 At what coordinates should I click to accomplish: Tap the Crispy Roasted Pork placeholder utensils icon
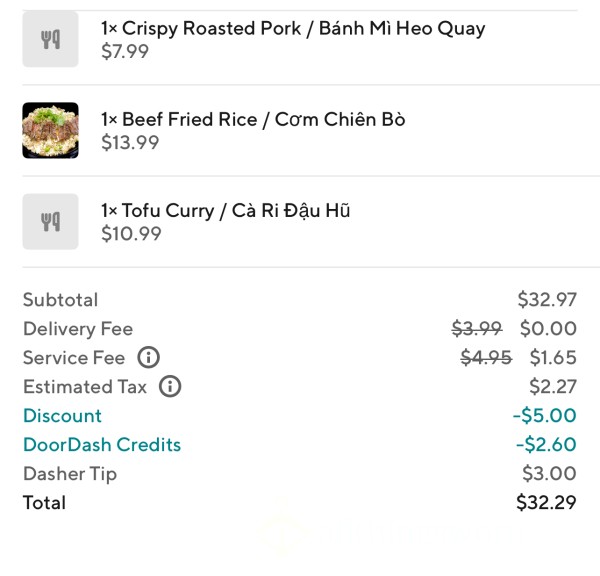[51, 39]
